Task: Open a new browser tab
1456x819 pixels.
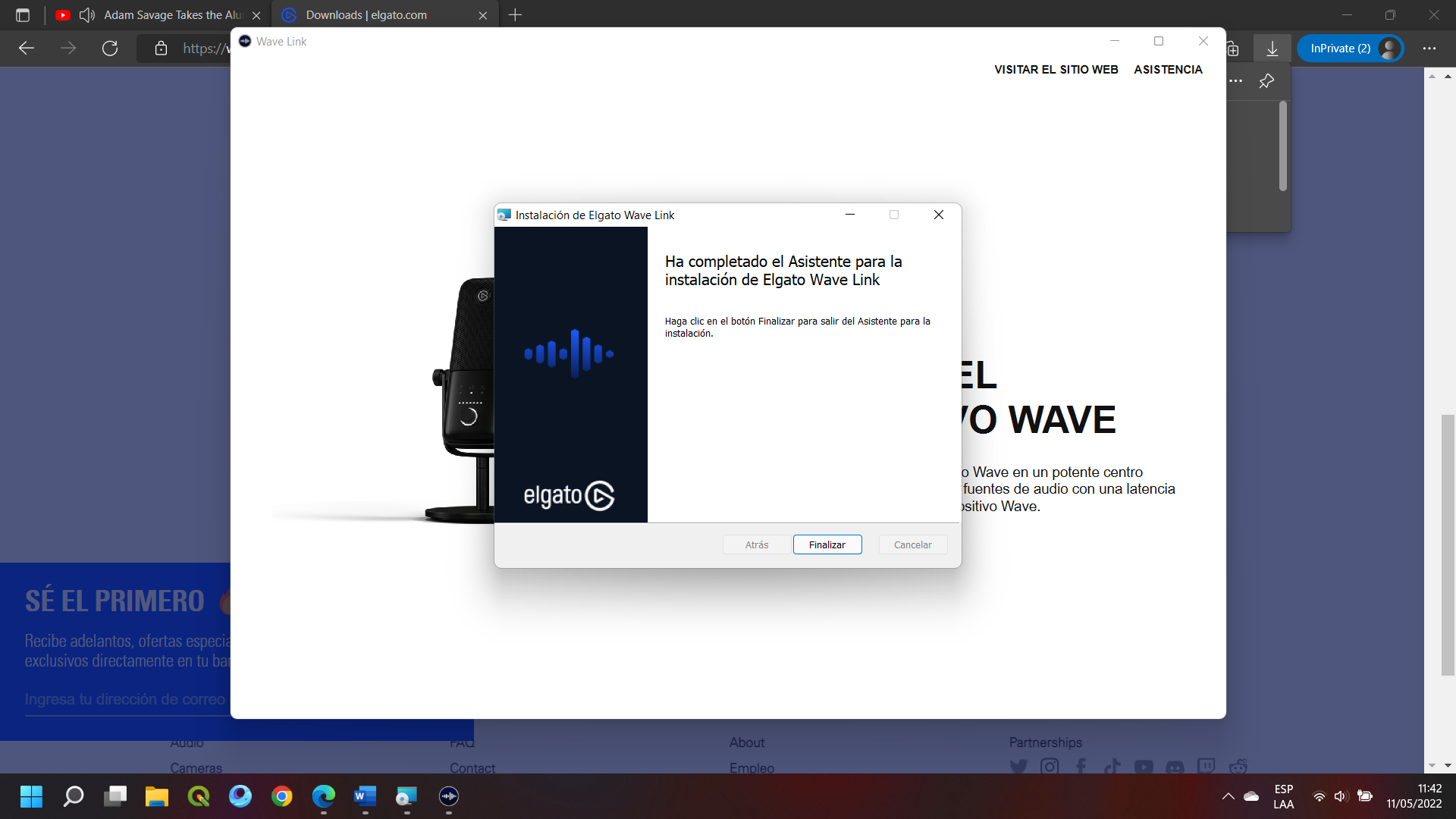Action: tap(515, 15)
